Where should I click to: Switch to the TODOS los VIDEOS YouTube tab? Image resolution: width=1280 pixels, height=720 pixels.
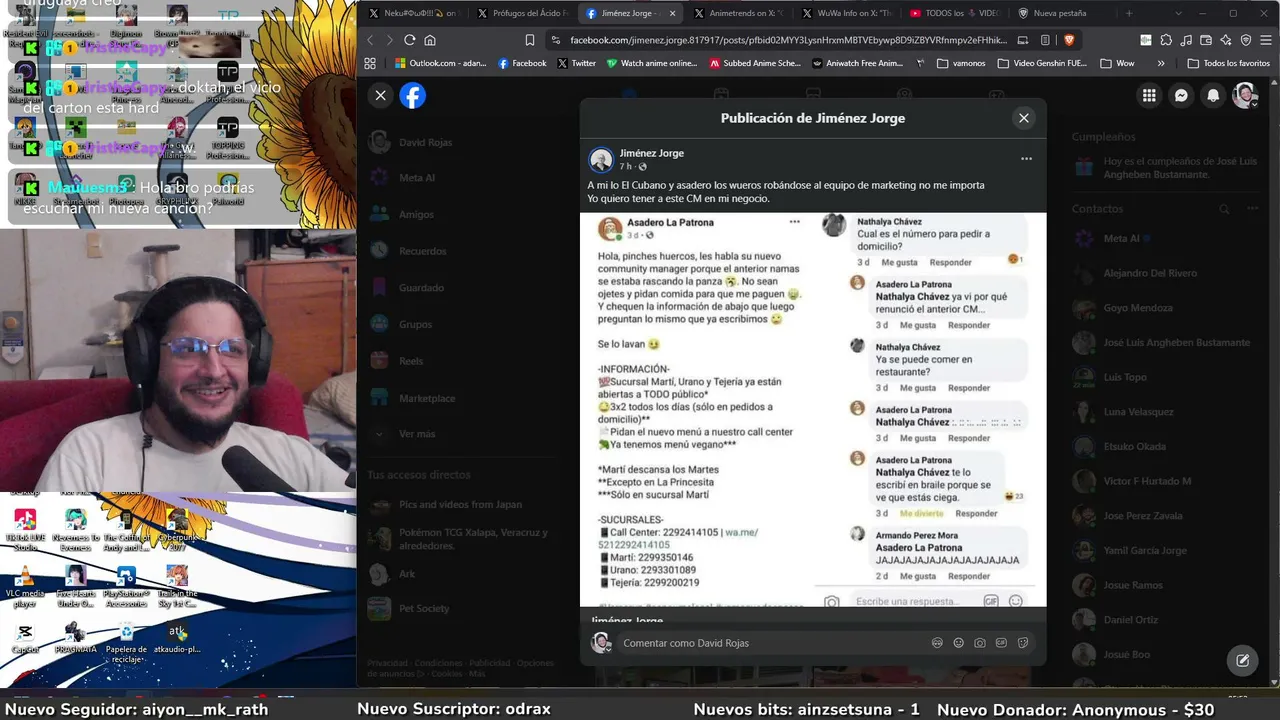954,13
